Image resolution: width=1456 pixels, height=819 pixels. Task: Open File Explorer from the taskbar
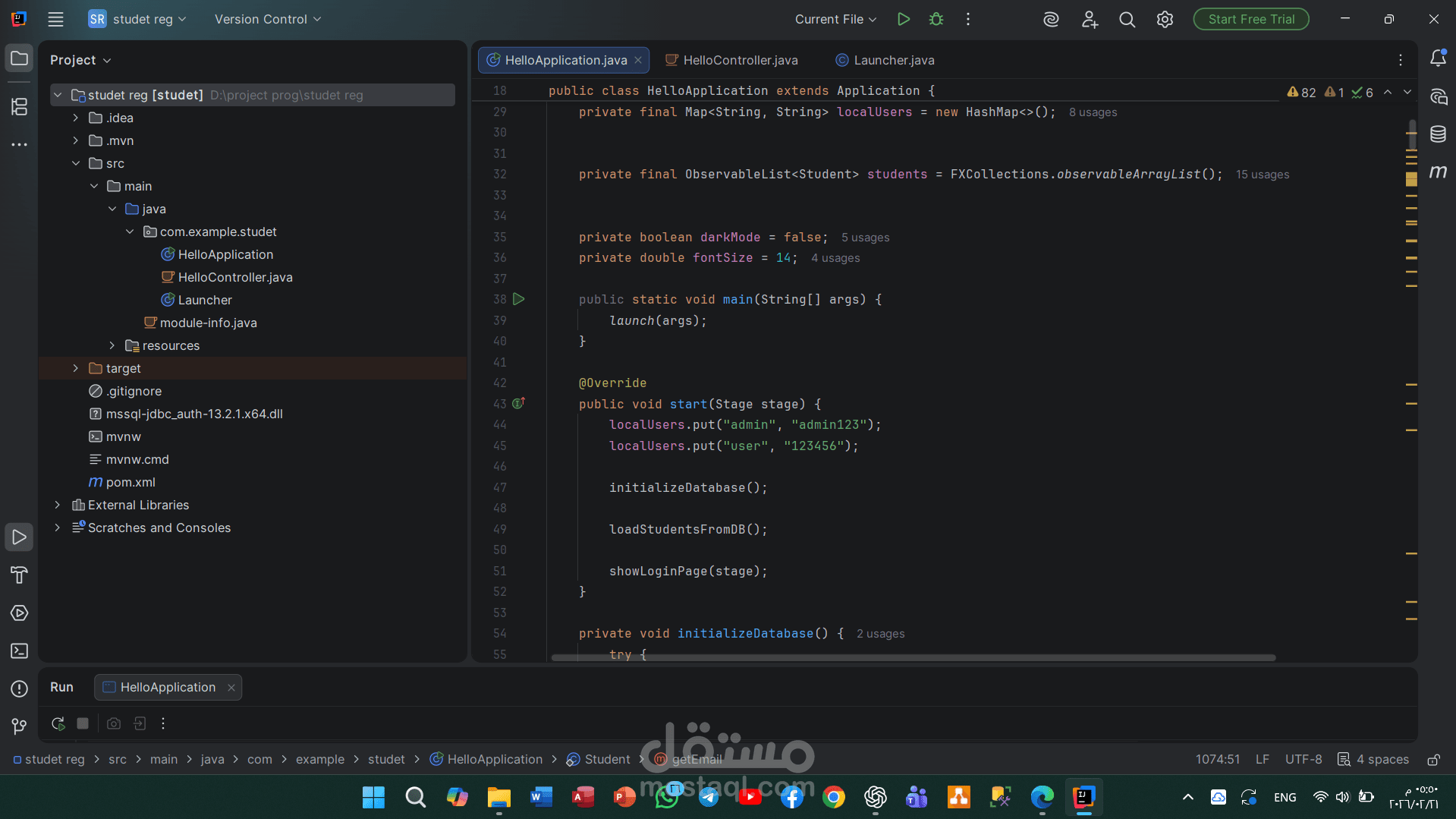tap(498, 797)
